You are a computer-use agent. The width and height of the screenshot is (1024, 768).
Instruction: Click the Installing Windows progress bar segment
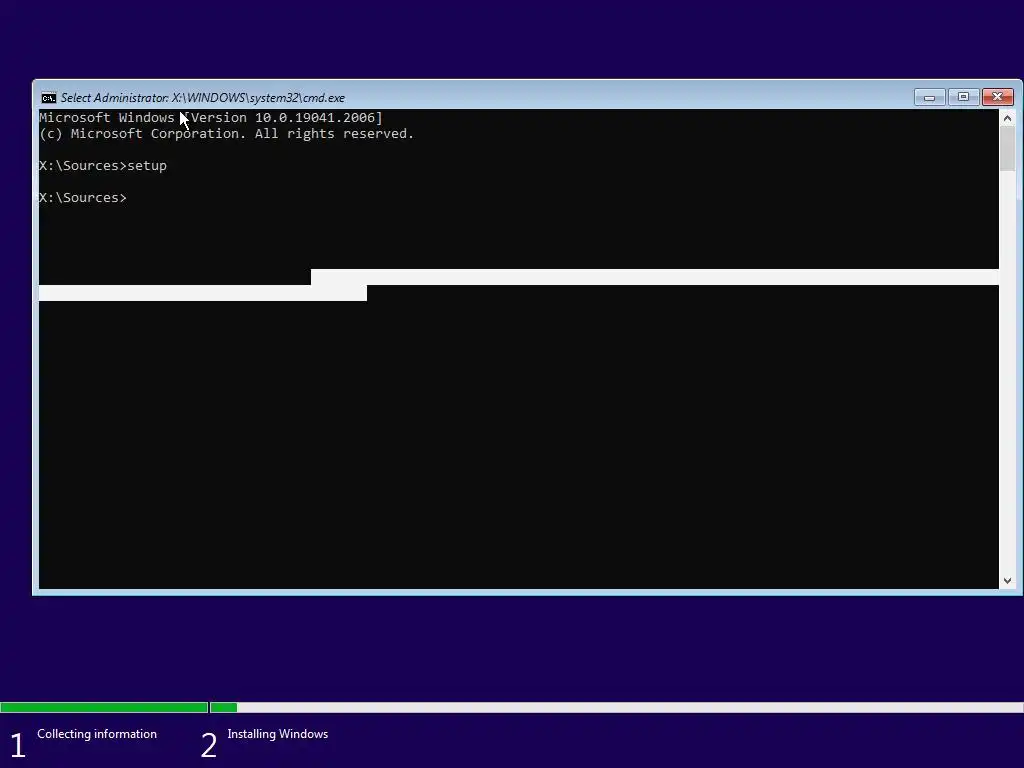coord(616,707)
